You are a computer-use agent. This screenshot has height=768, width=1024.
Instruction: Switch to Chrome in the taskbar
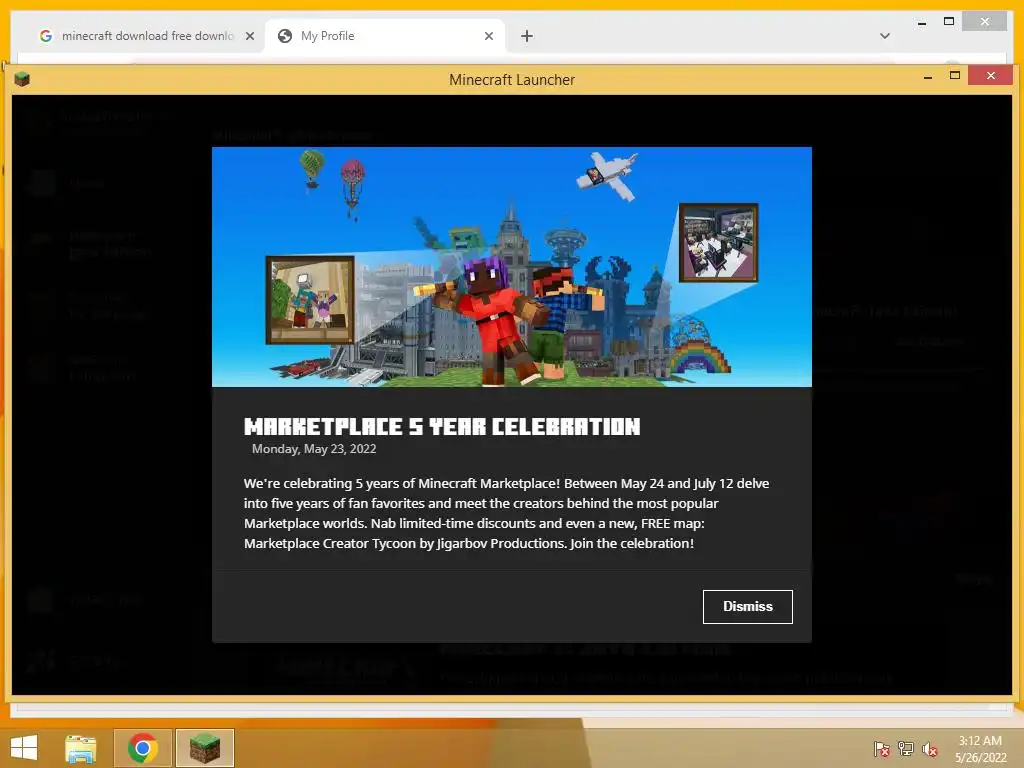click(143, 748)
